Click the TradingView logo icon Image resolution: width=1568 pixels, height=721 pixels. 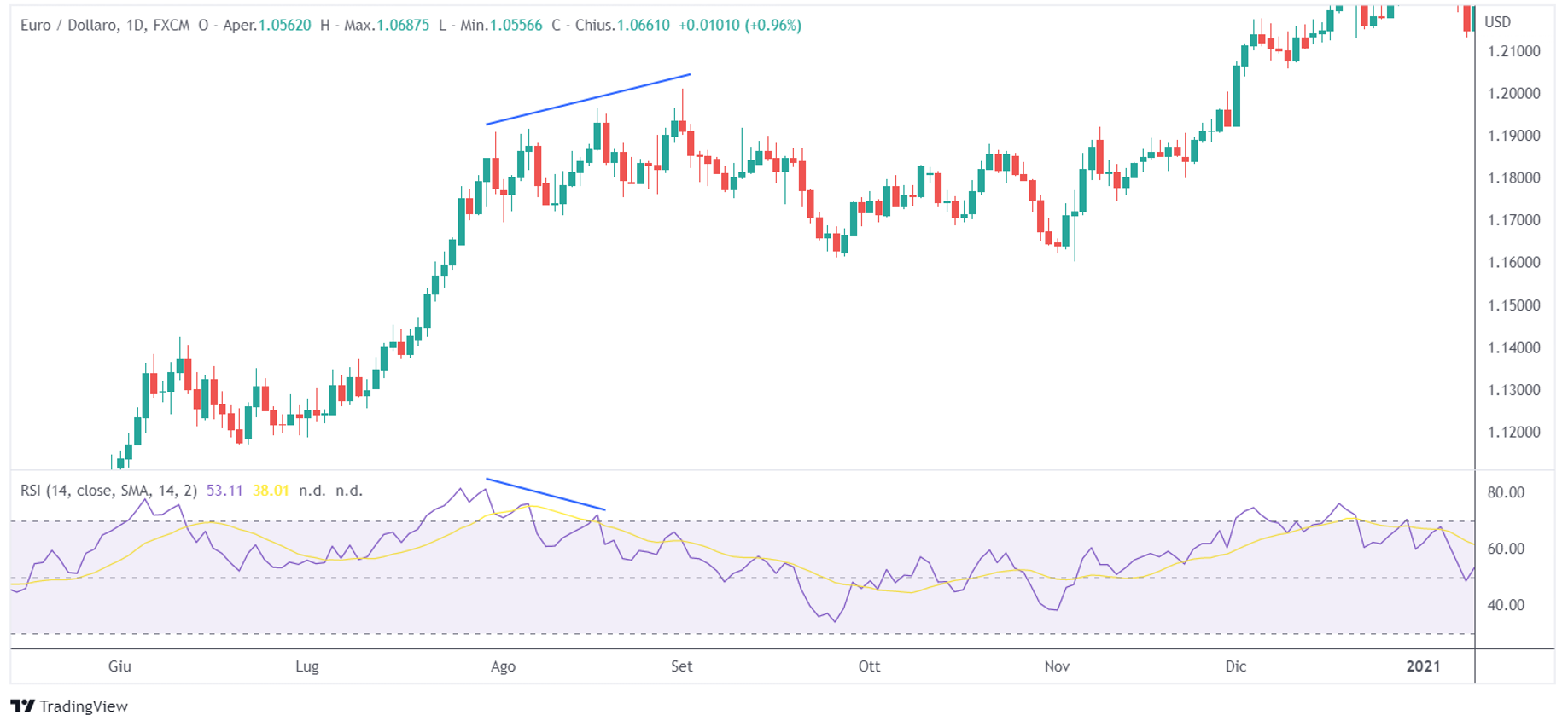click(x=22, y=706)
